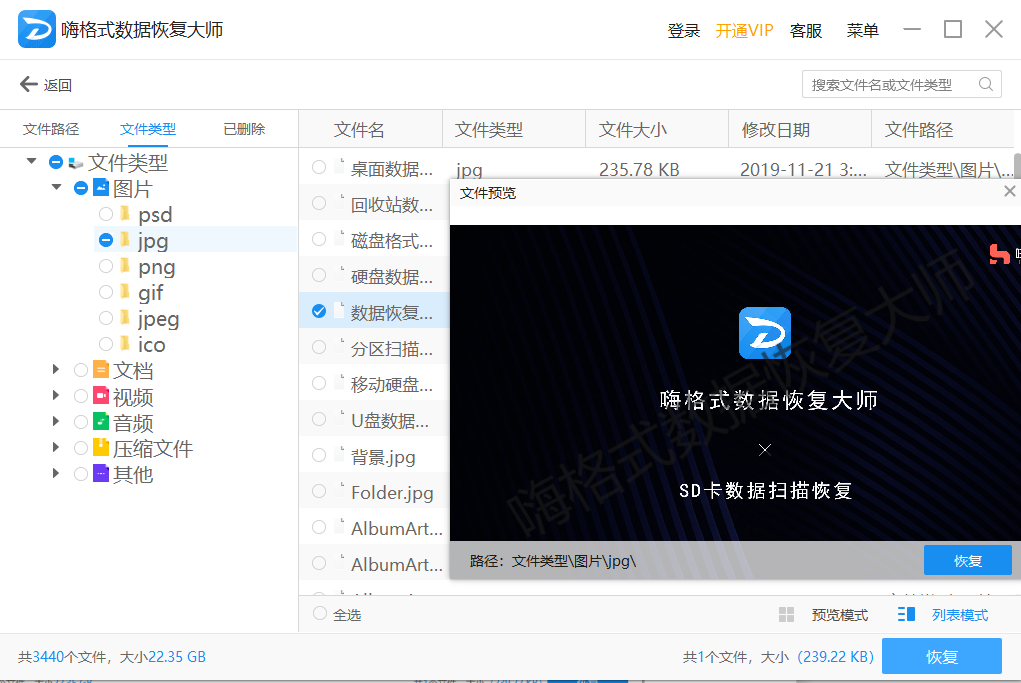
Task: Toggle the 图片 category selection circle
Action: pyautogui.click(x=81, y=188)
